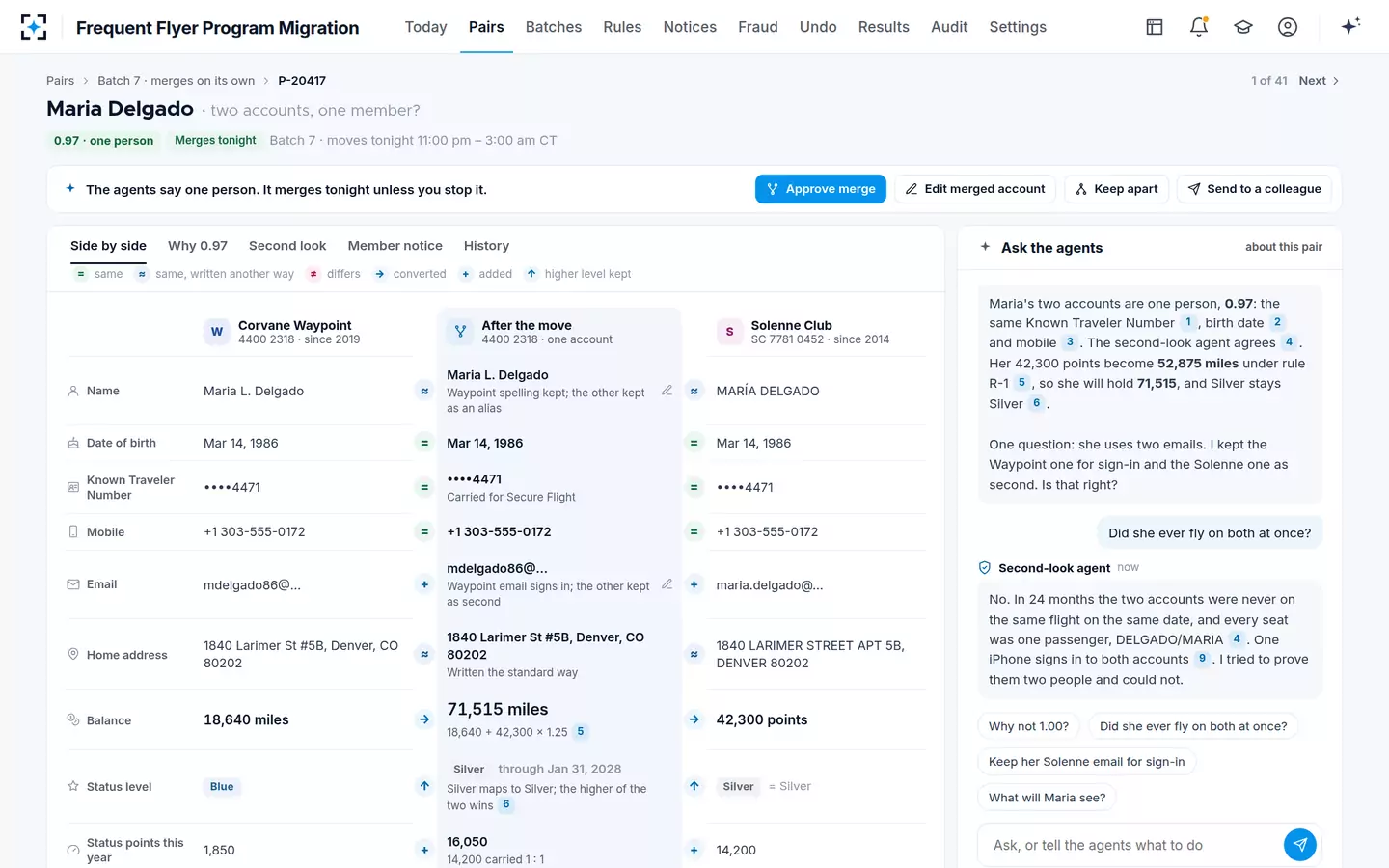1389x868 pixels.
Task: Open the Why 0.97 tab
Action: 198,246
